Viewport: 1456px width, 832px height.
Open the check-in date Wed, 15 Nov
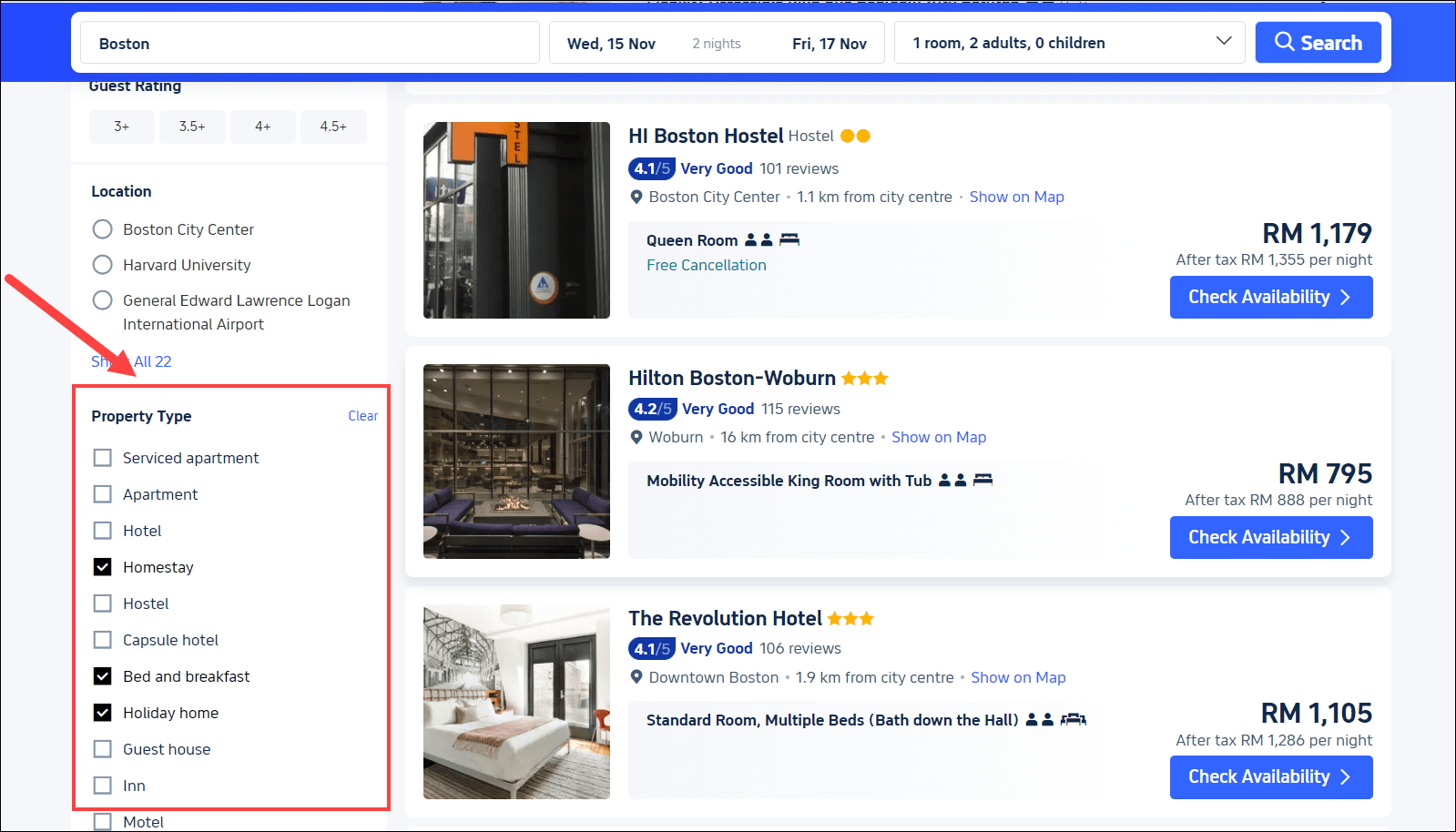tap(611, 44)
